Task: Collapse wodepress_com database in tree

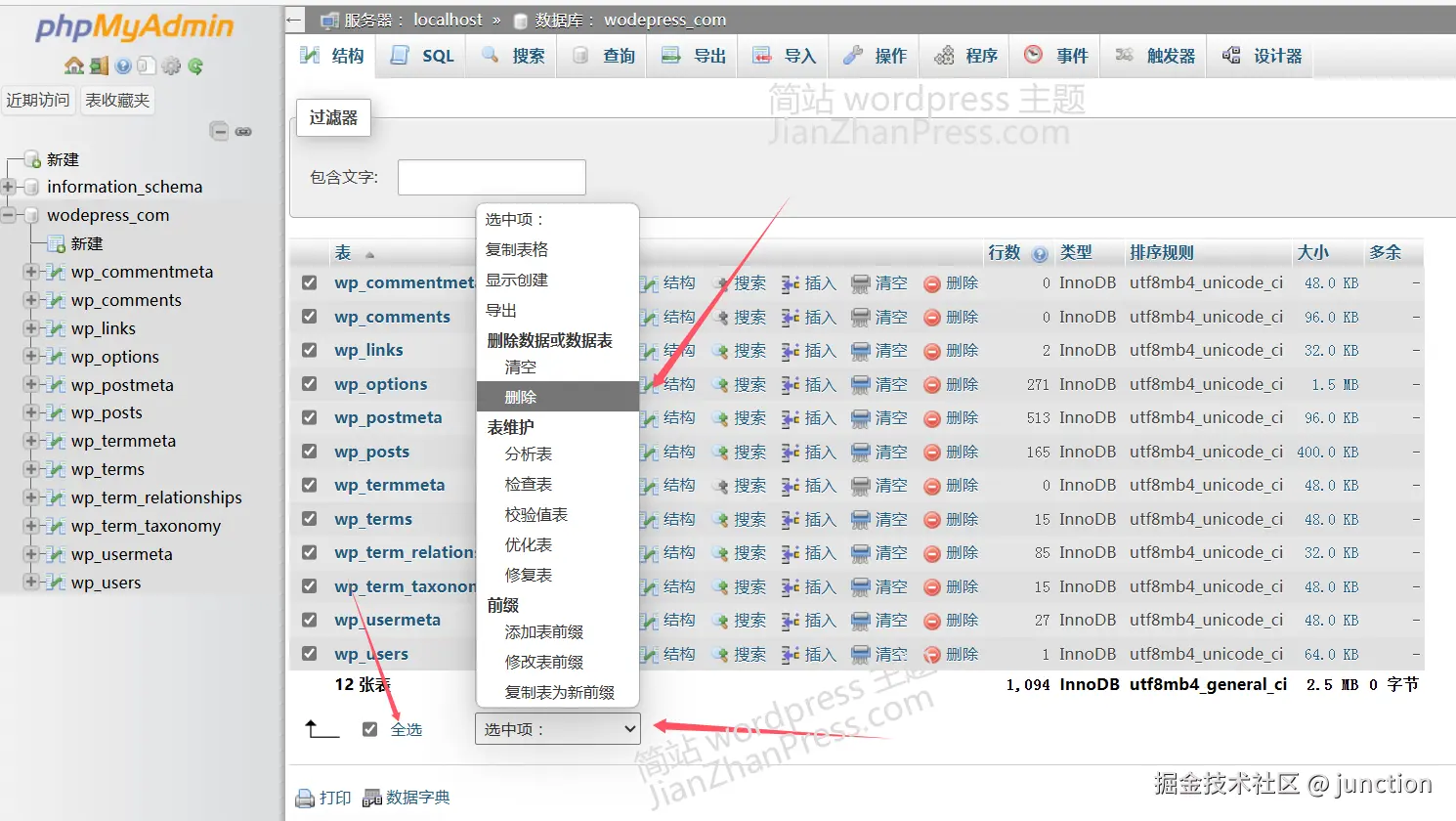Action: point(9,215)
